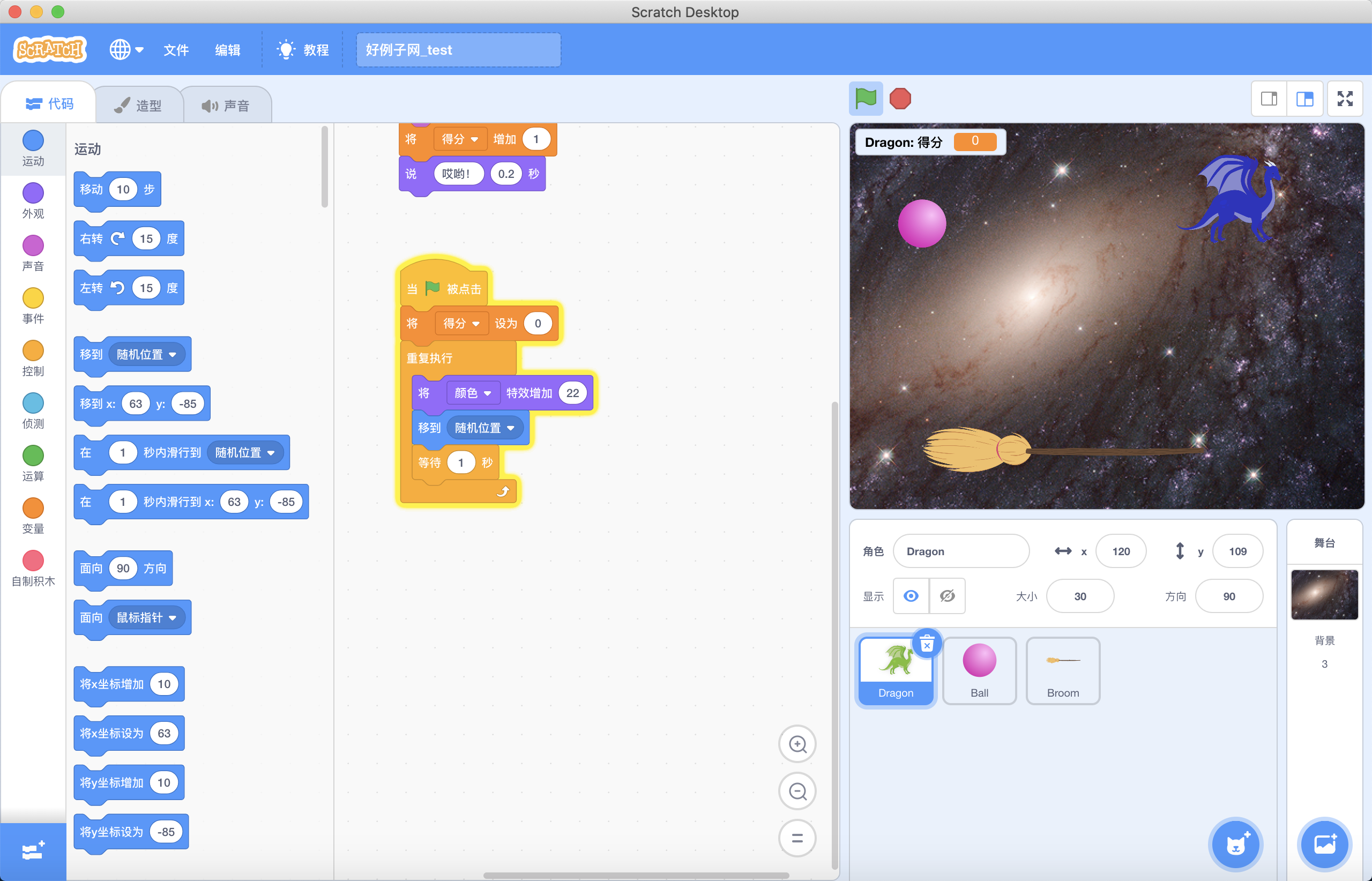
Task: Open 随机位置 dropdown in palette 移到 block
Action: [x=146, y=355]
